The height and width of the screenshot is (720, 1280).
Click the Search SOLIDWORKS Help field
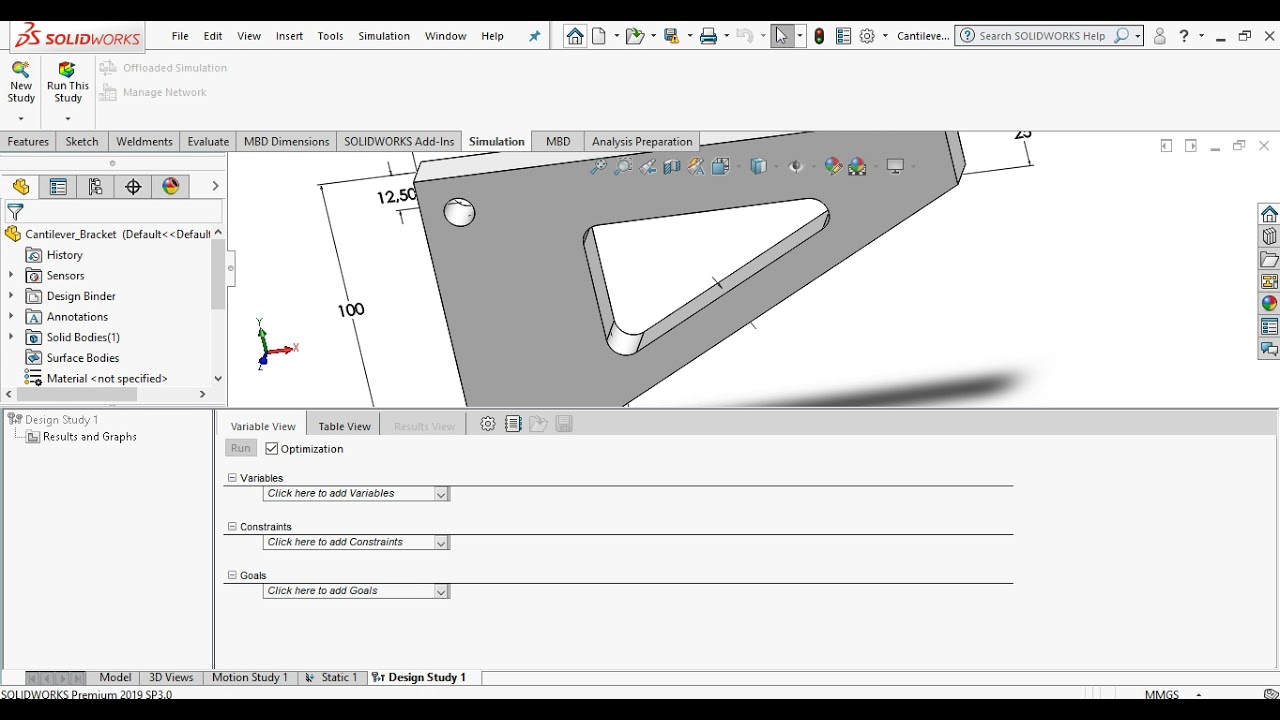tap(1042, 36)
